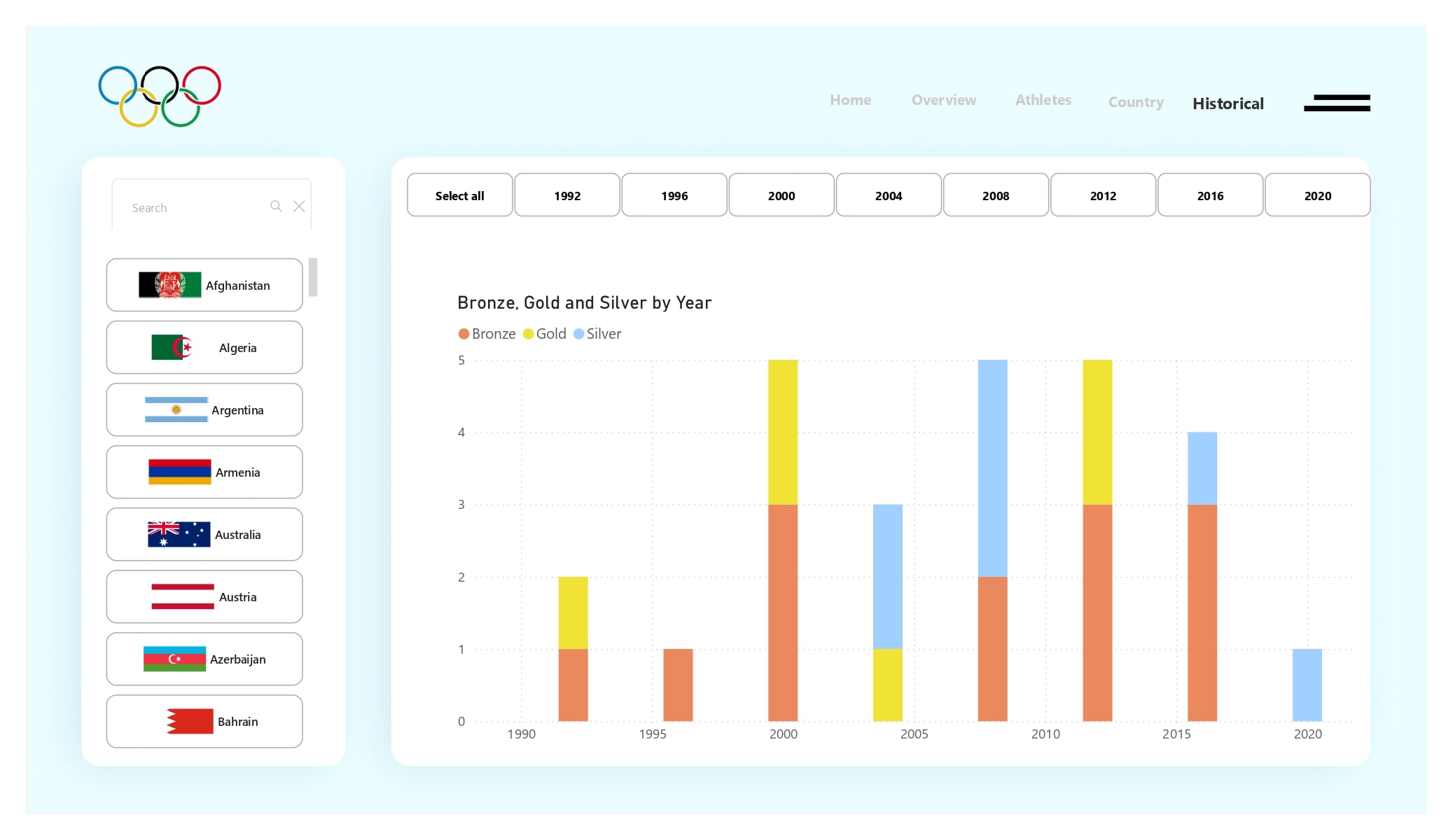Select the 2012 year filter button
This screenshot has height=840, width=1453.
coord(1102,195)
